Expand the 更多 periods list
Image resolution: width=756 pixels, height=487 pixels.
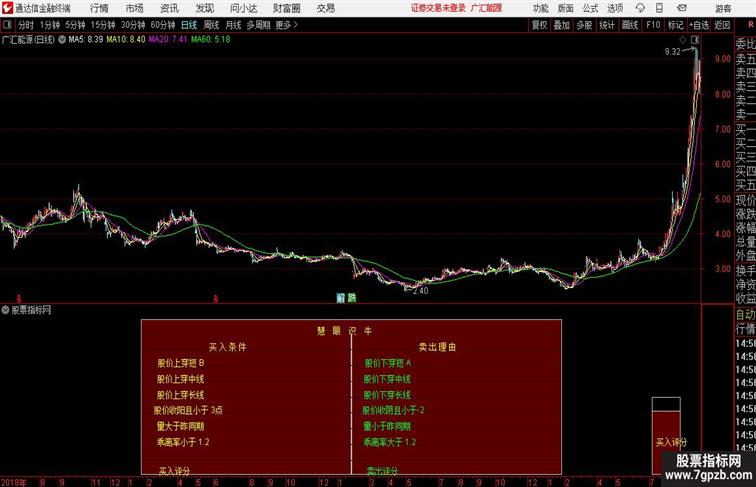click(x=286, y=25)
